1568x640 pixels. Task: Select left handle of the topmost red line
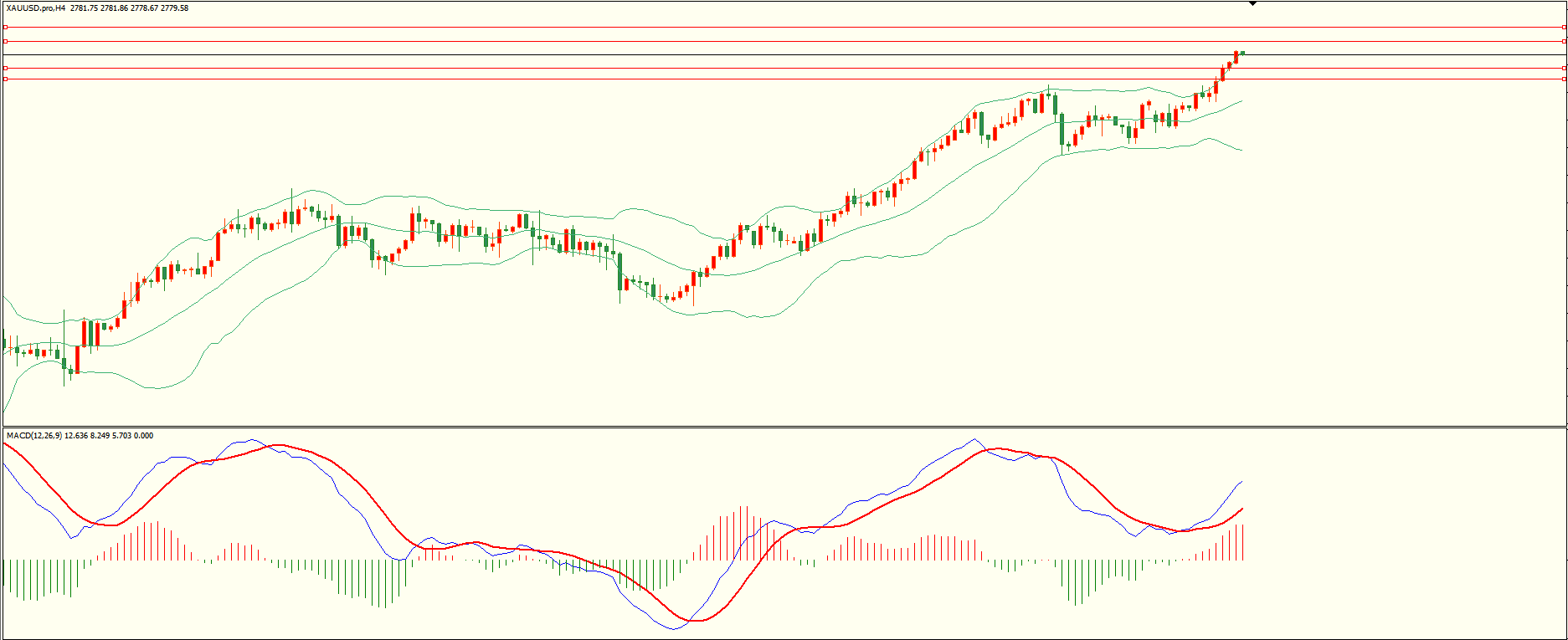click(5, 28)
